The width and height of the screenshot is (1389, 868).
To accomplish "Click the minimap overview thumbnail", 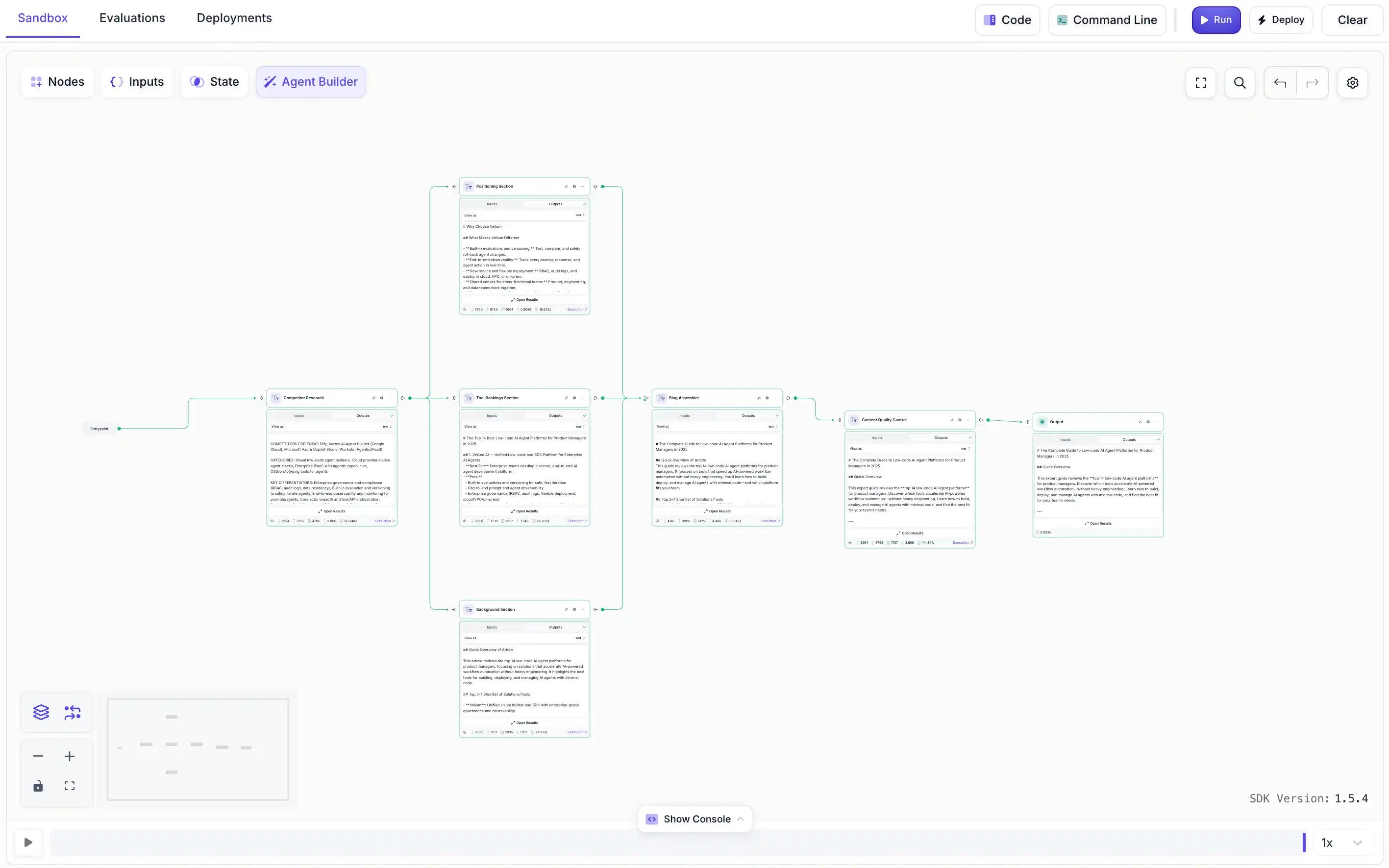I will coord(198,749).
